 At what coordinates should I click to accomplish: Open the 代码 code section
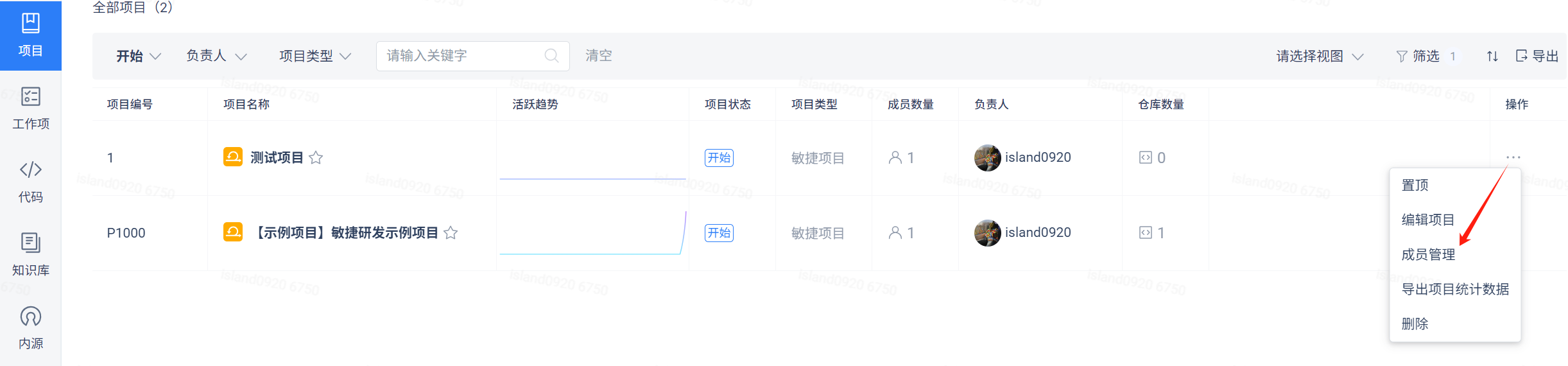(30, 182)
